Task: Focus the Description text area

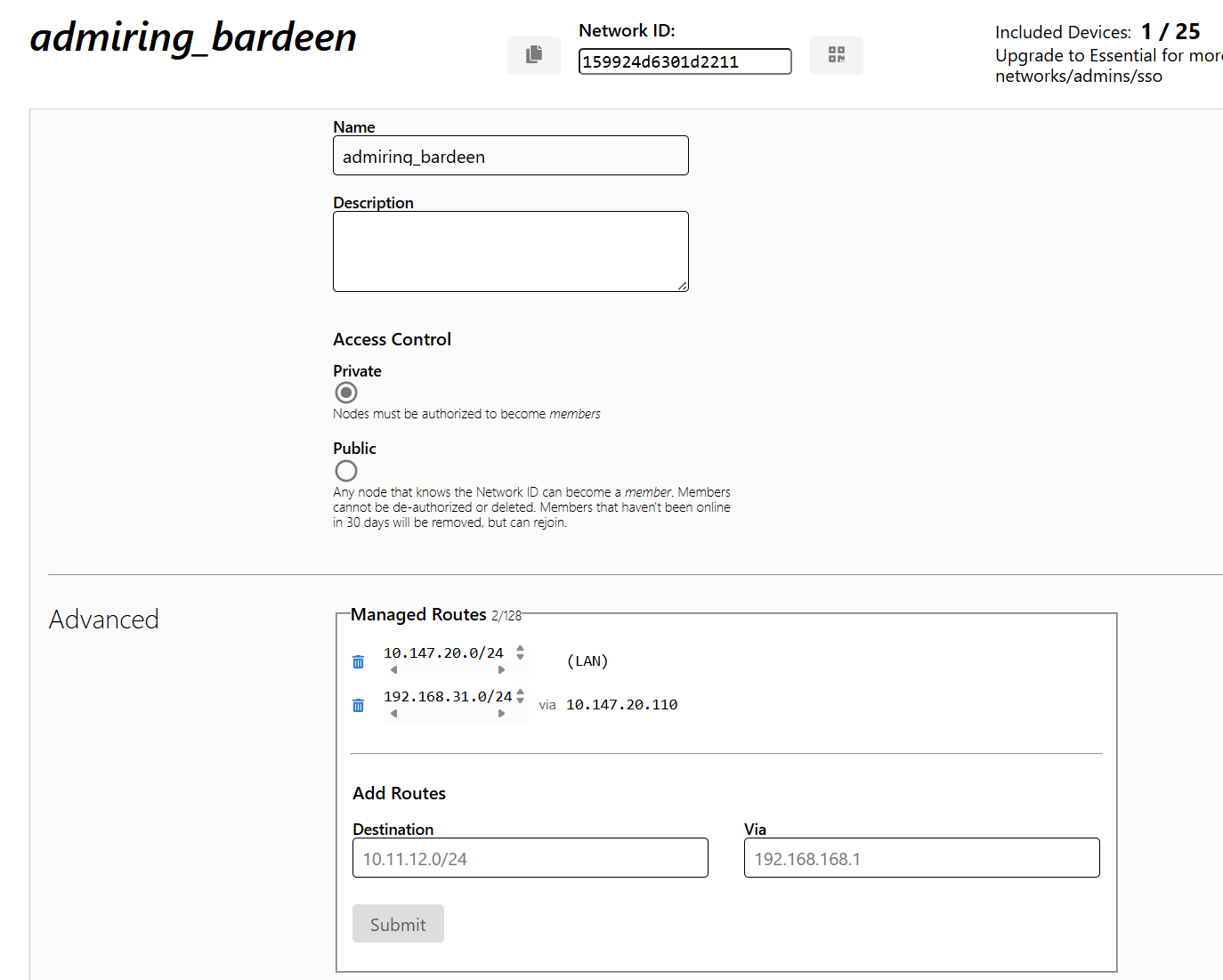Action: pos(510,251)
